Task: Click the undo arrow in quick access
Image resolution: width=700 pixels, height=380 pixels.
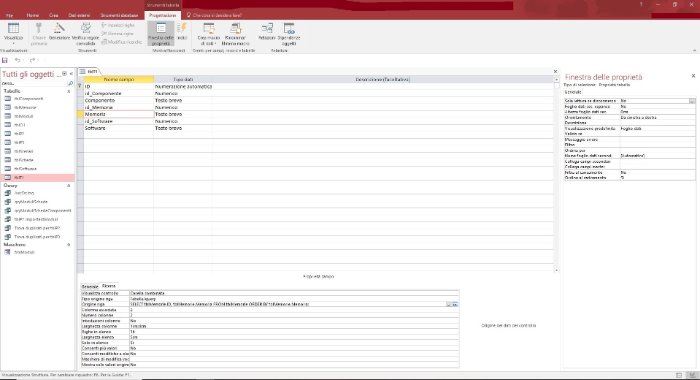Action: (x=17, y=60)
